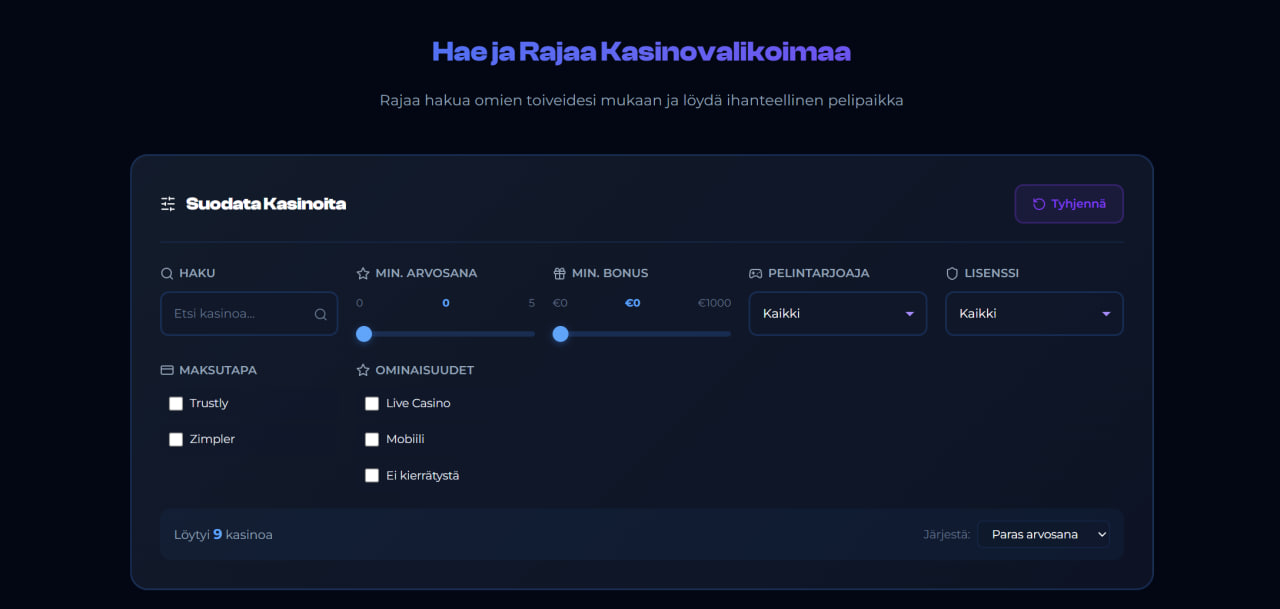The width and height of the screenshot is (1280, 609).
Task: Click the magnifier icon next to HAKU label
Action: tap(165, 272)
